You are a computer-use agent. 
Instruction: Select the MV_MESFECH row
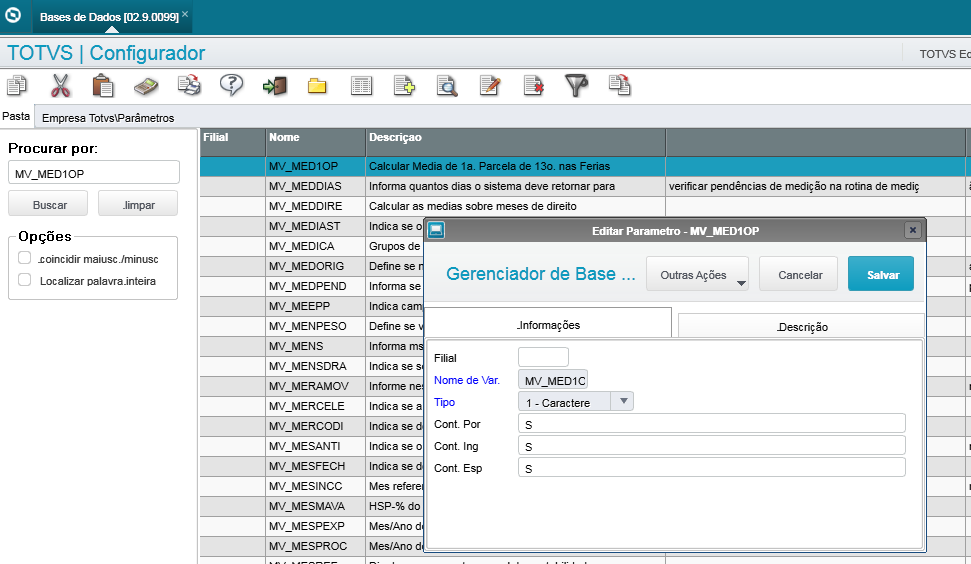(312, 466)
